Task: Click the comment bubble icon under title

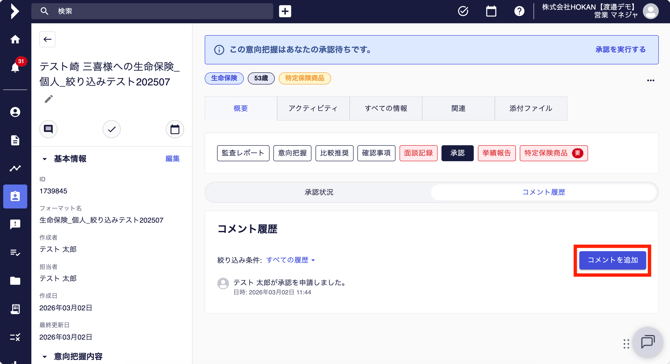Action: 48,129
